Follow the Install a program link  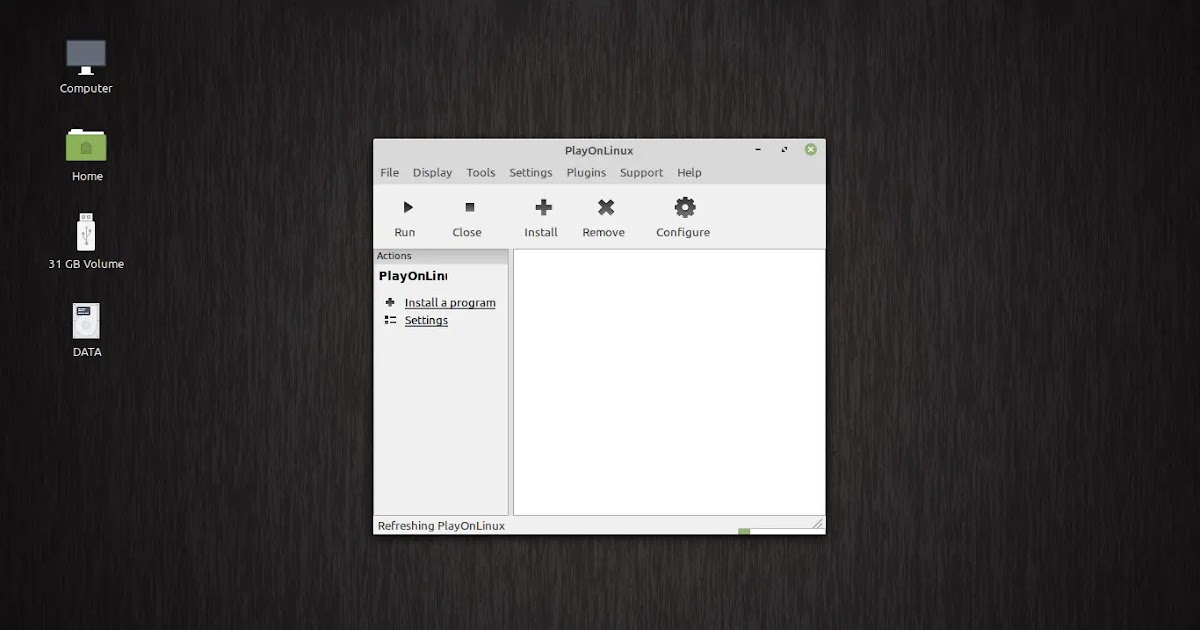point(450,303)
